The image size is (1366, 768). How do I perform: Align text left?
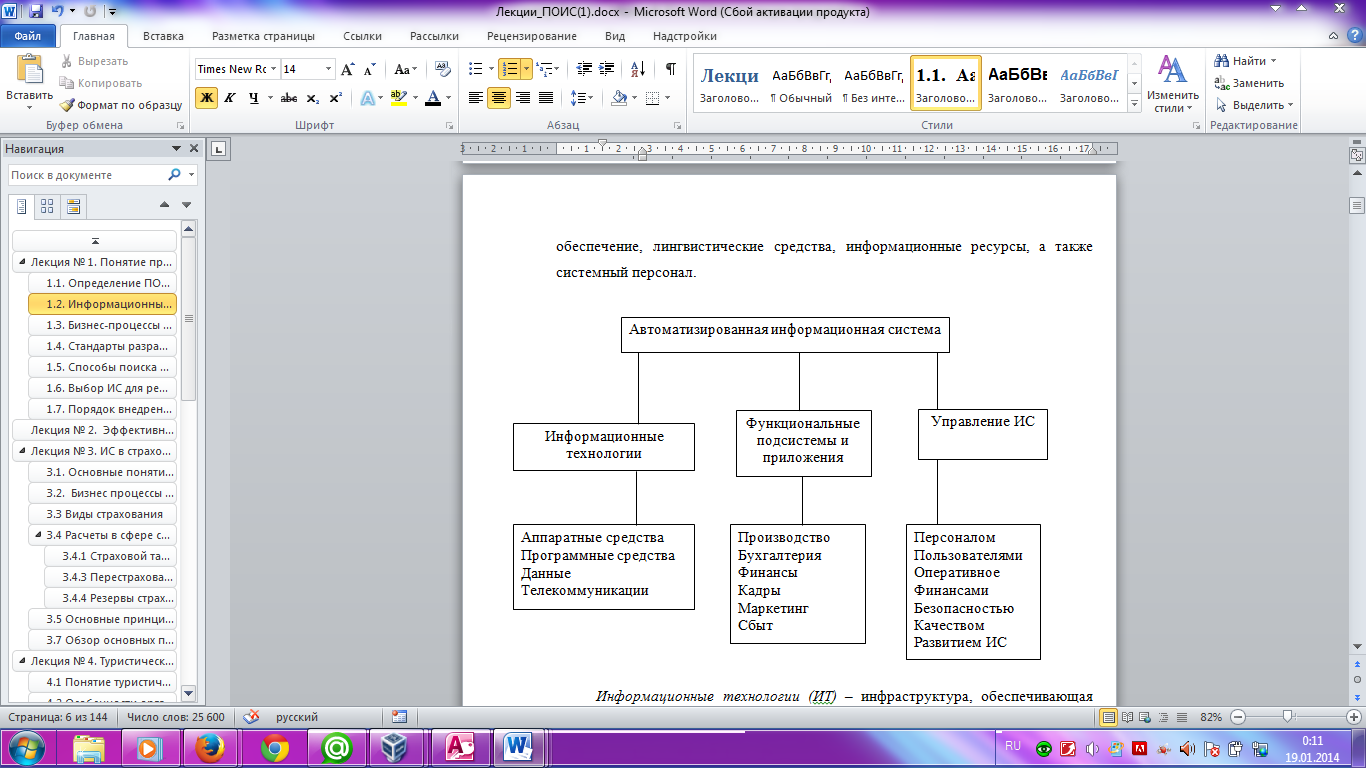476,98
